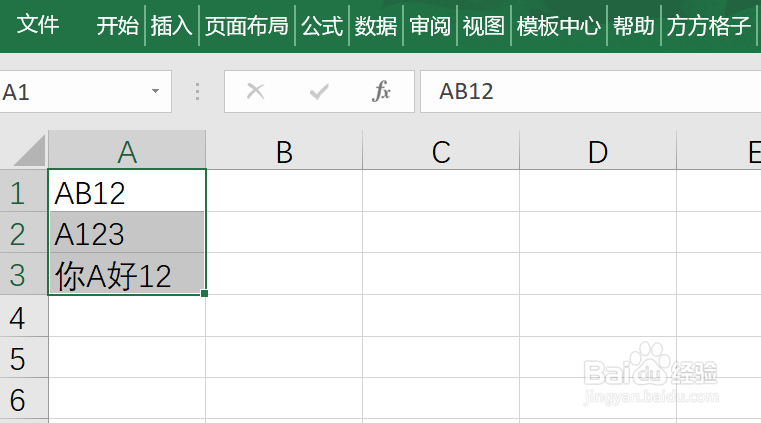Click the confirm checkmark icon in formula bar

click(x=319, y=91)
